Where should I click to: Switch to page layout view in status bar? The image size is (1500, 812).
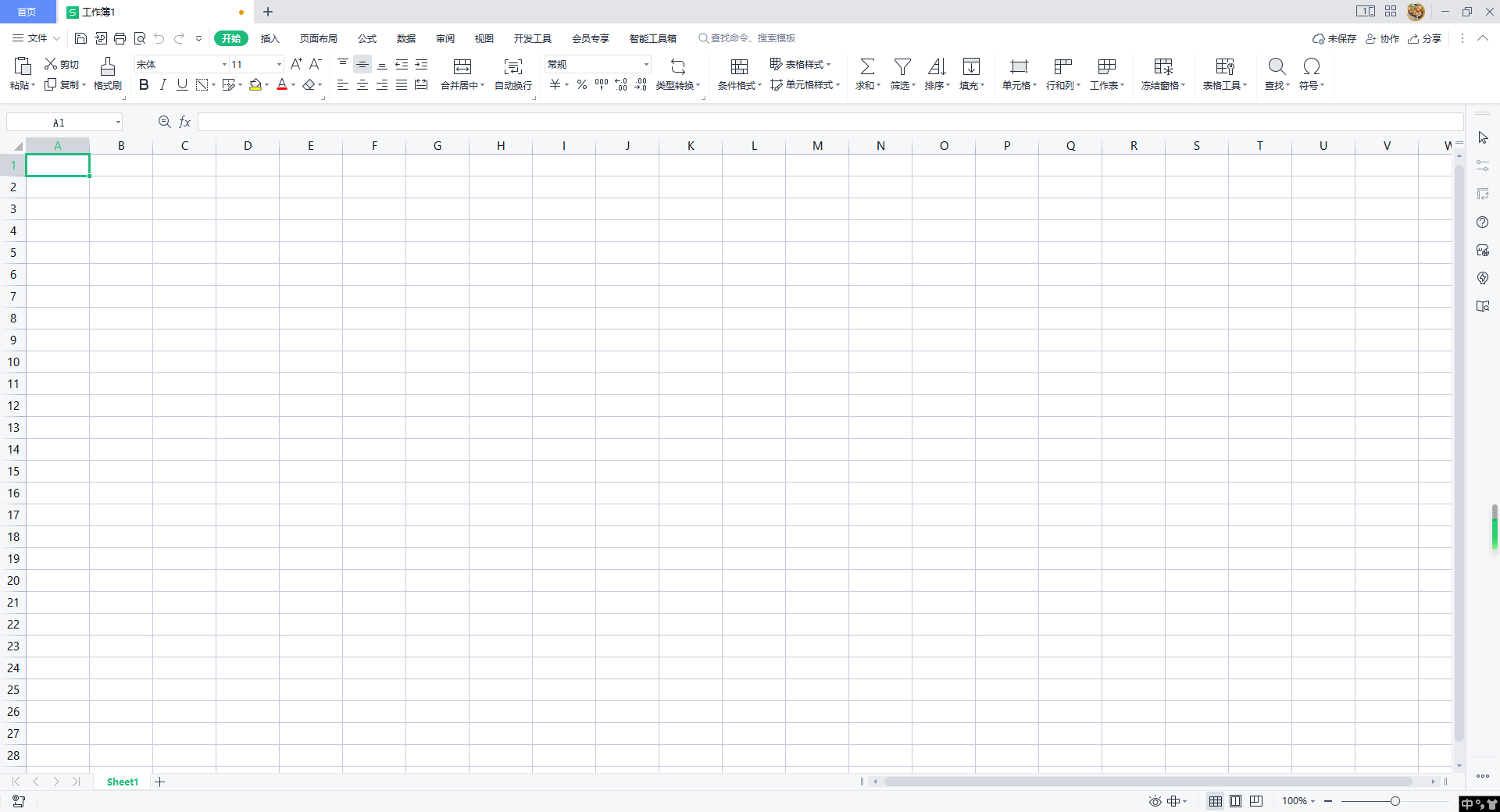(x=1236, y=801)
